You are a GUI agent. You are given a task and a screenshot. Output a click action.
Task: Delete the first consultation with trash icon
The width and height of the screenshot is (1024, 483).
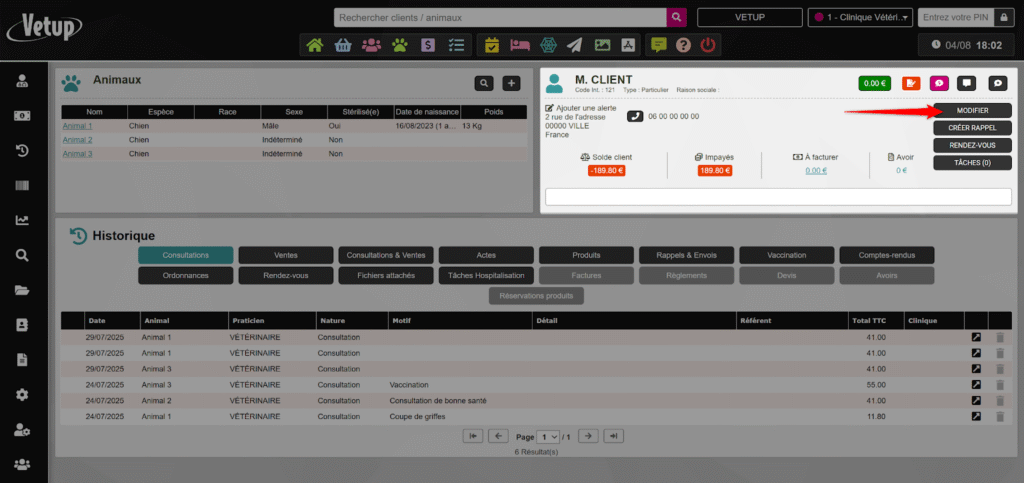click(x=1000, y=338)
